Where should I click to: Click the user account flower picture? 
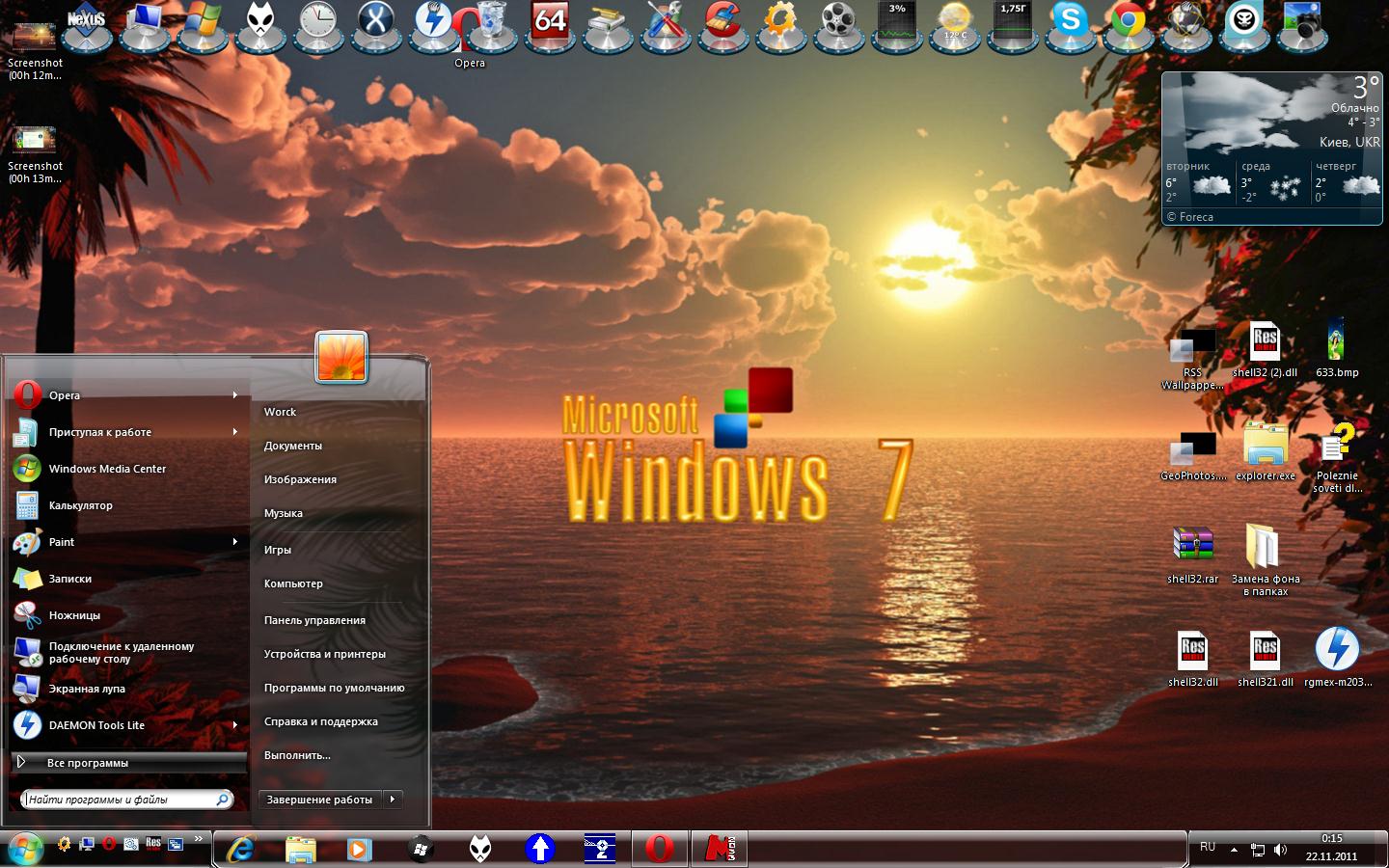[341, 357]
